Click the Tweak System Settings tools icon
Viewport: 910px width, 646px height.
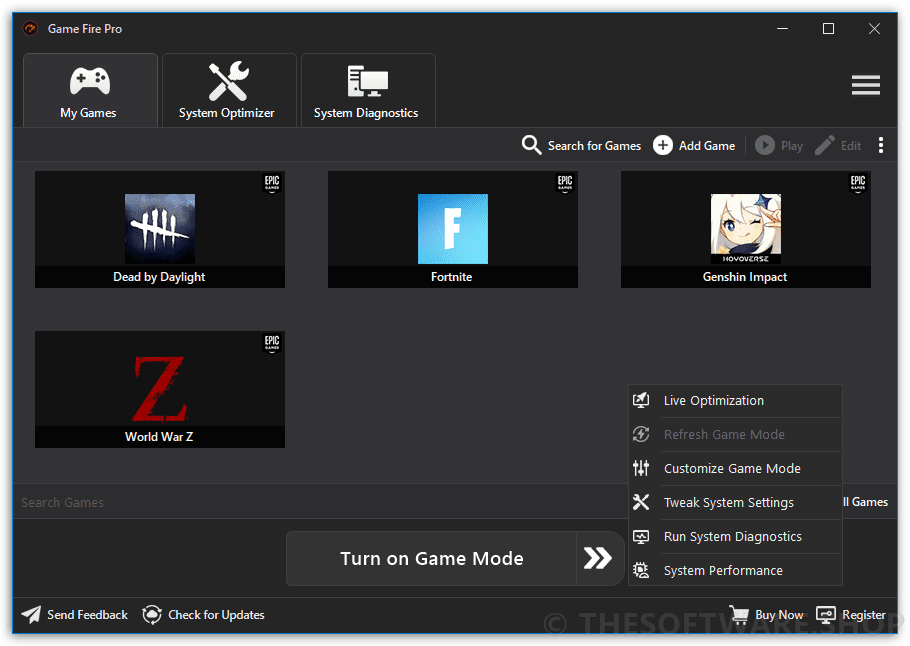641,502
